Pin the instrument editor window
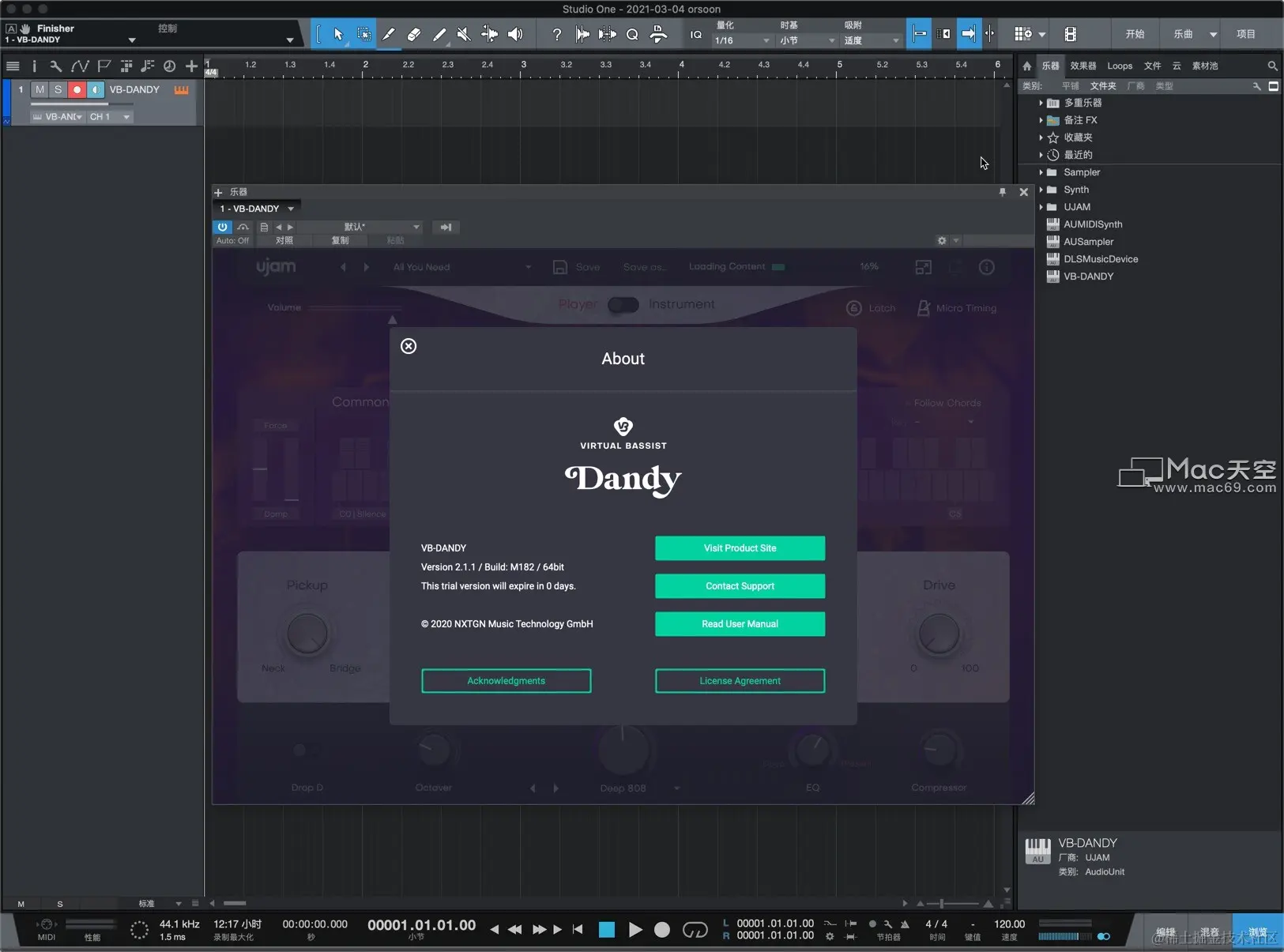 (1003, 192)
